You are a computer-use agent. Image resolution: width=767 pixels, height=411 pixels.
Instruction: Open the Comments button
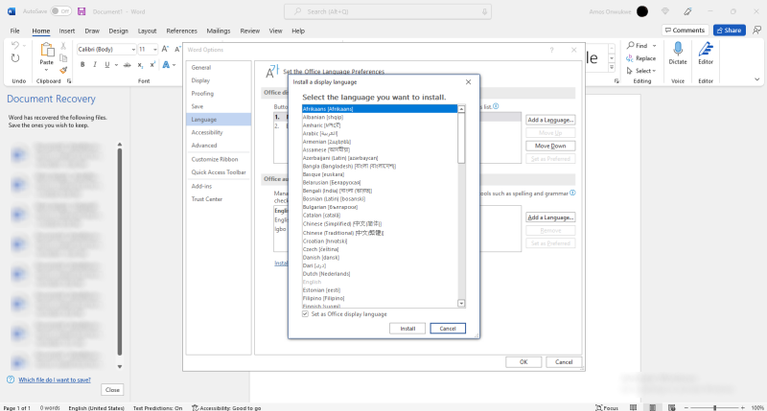tap(685, 30)
